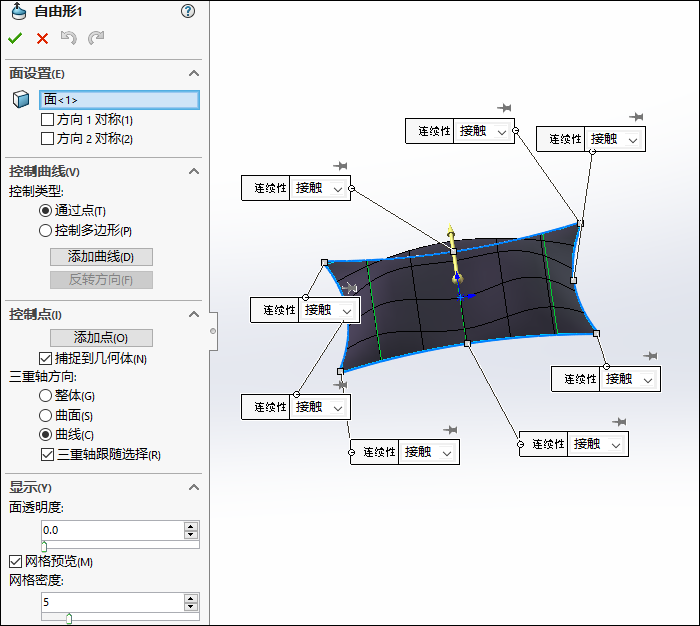Confirm the freeform feature with the green checkmark
This screenshot has width=700, height=626.
click(x=15, y=38)
